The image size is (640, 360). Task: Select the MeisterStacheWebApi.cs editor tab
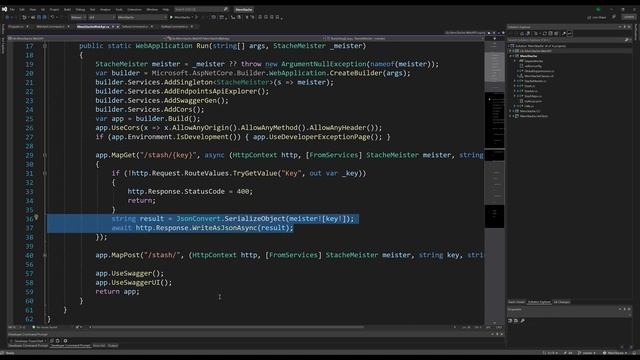click(93, 27)
